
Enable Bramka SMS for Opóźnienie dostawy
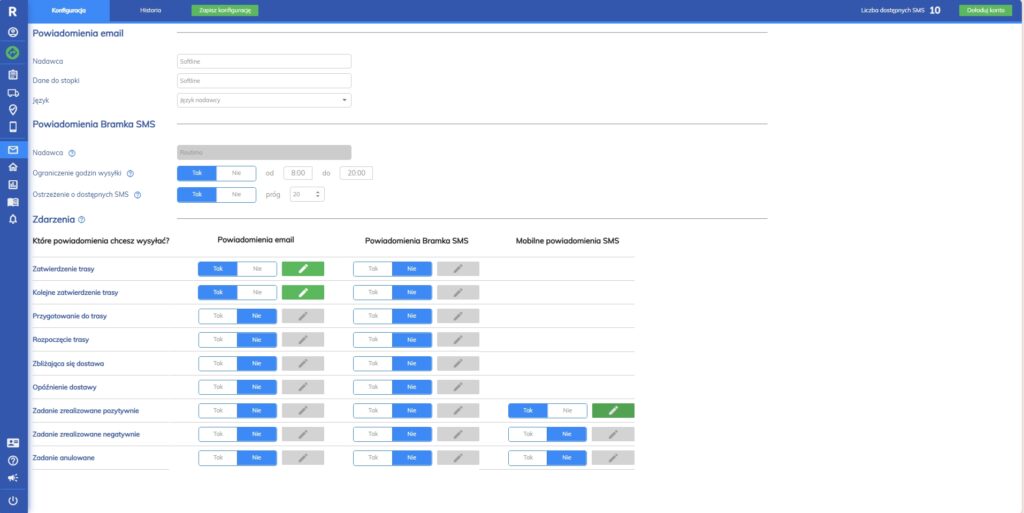(x=372, y=386)
